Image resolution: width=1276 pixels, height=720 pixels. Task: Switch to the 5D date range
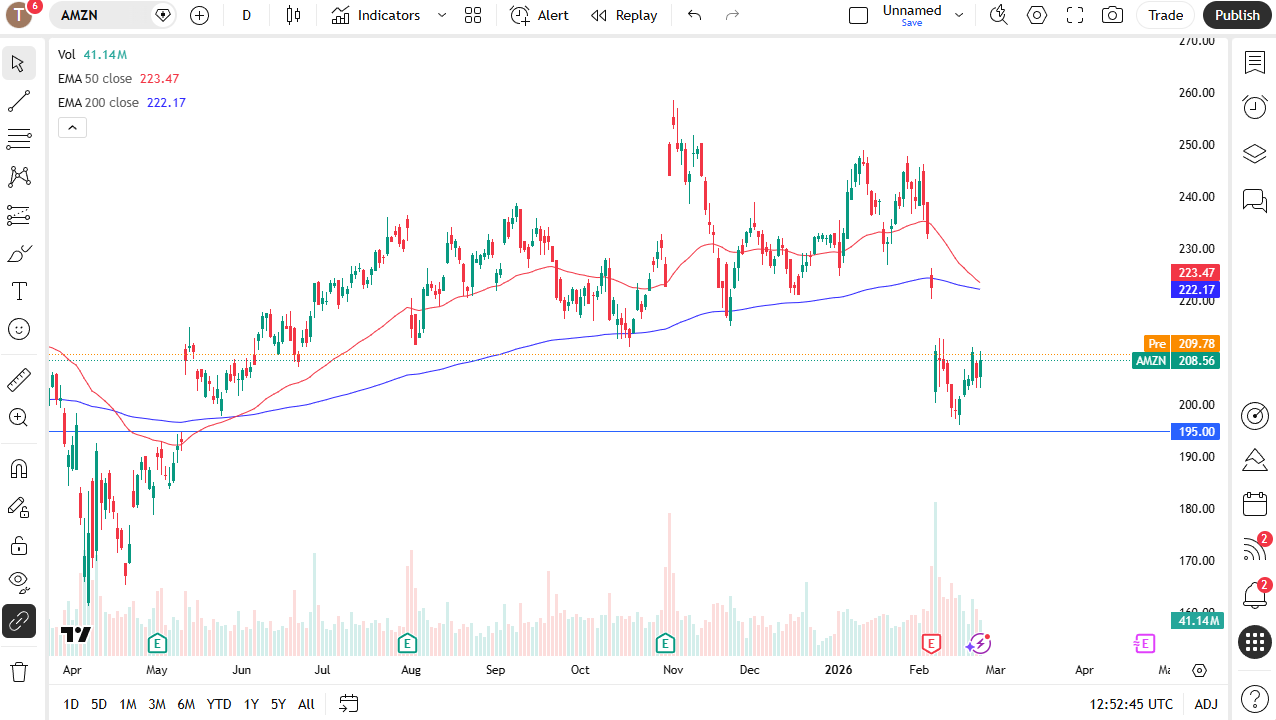pyautogui.click(x=99, y=704)
